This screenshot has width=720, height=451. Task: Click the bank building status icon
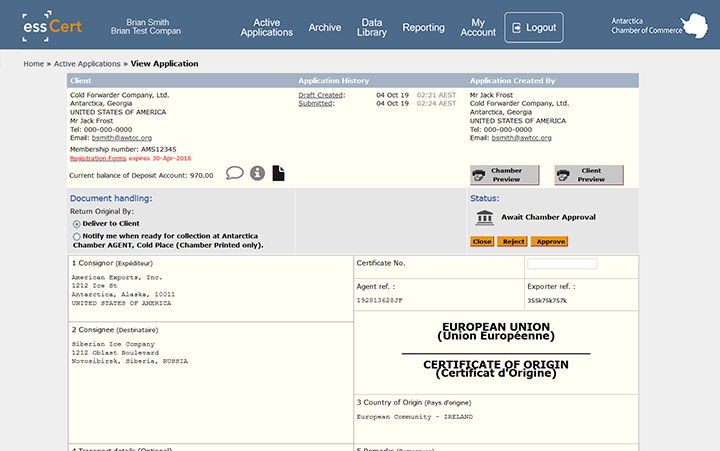[x=484, y=217]
